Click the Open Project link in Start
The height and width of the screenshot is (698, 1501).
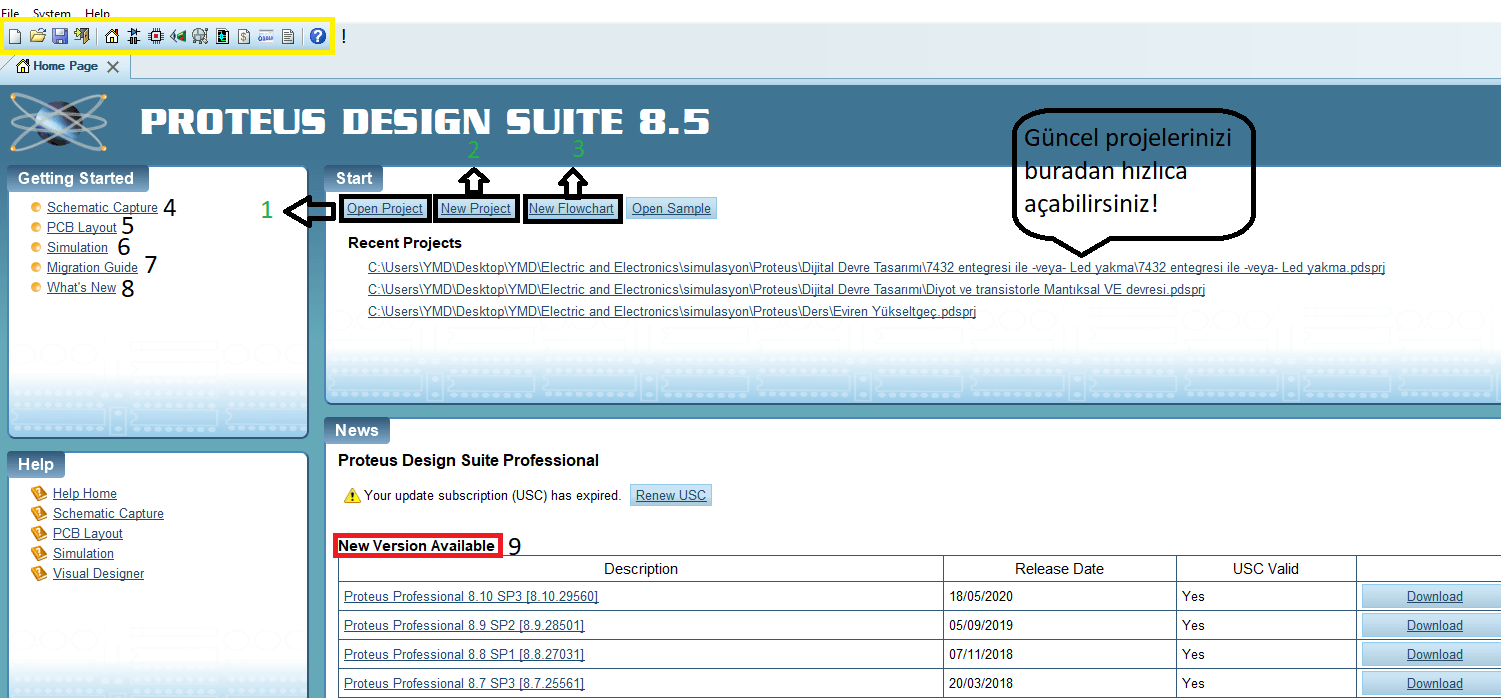385,209
